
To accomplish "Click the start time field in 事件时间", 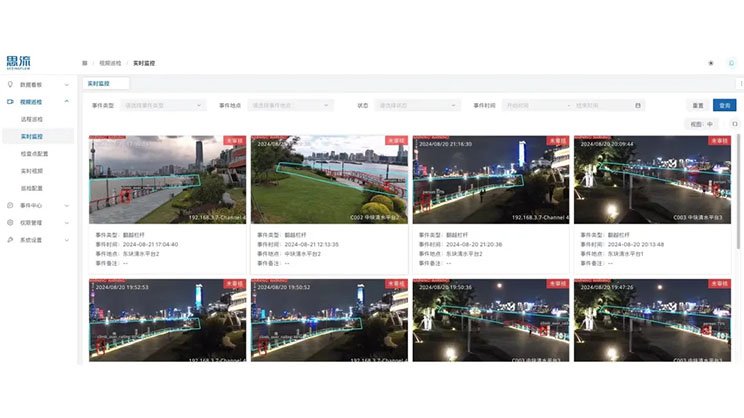I will 535,105.
